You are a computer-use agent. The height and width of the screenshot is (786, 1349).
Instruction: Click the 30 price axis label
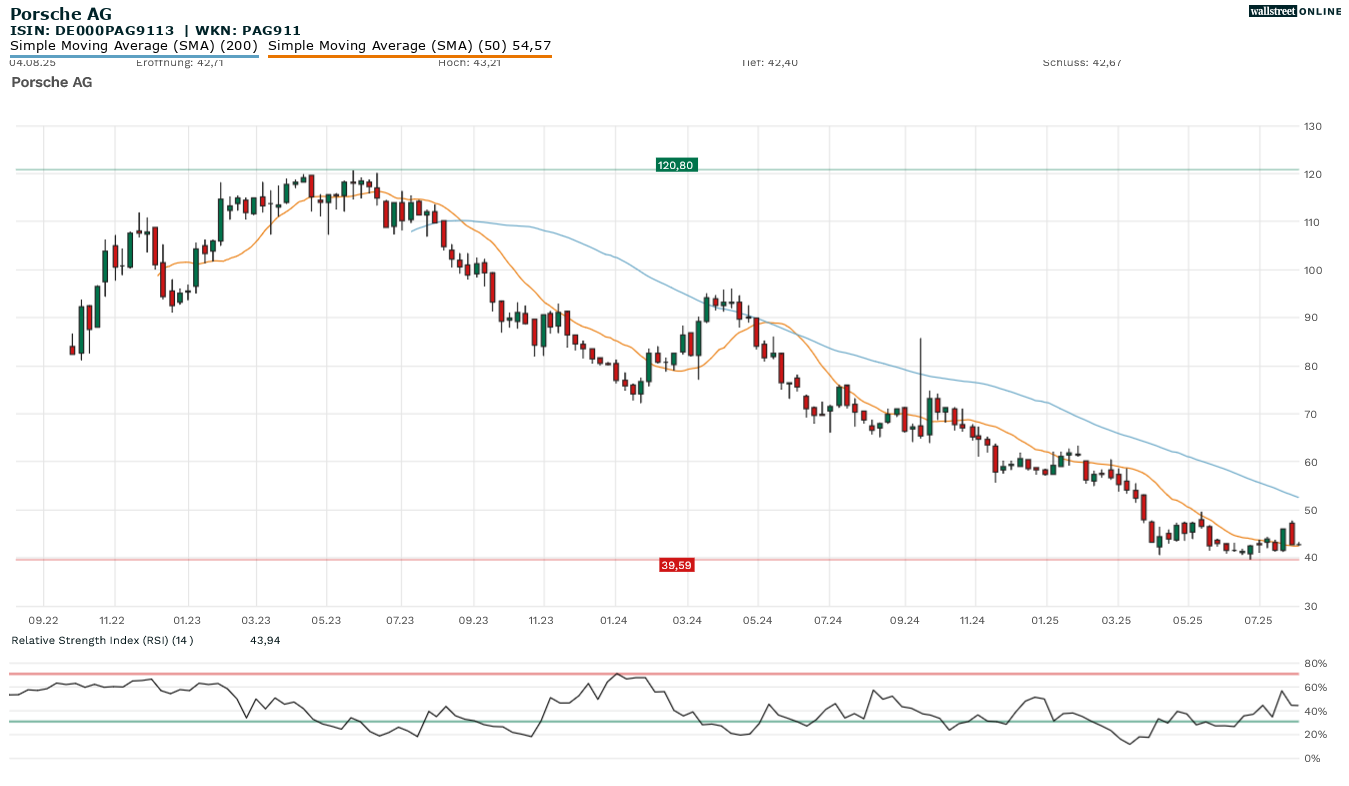pyautogui.click(x=1310, y=606)
